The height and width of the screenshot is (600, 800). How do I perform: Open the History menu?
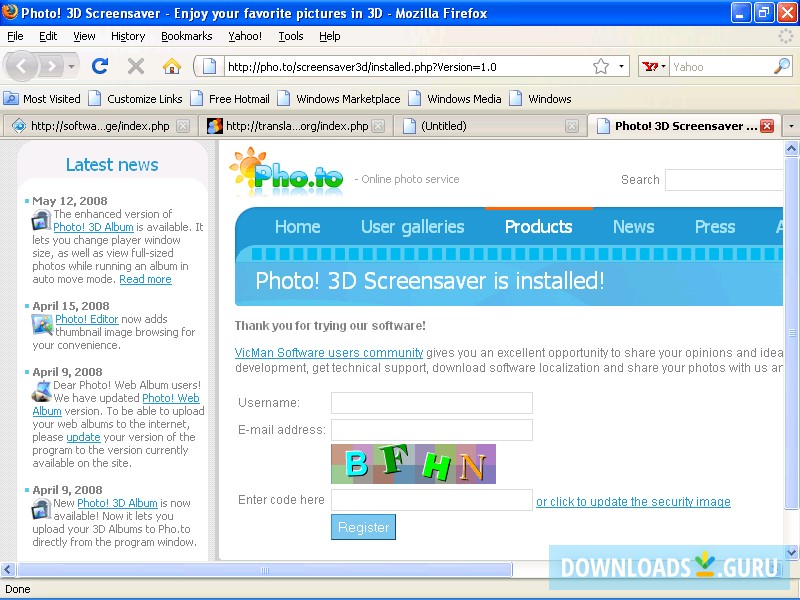coord(128,36)
